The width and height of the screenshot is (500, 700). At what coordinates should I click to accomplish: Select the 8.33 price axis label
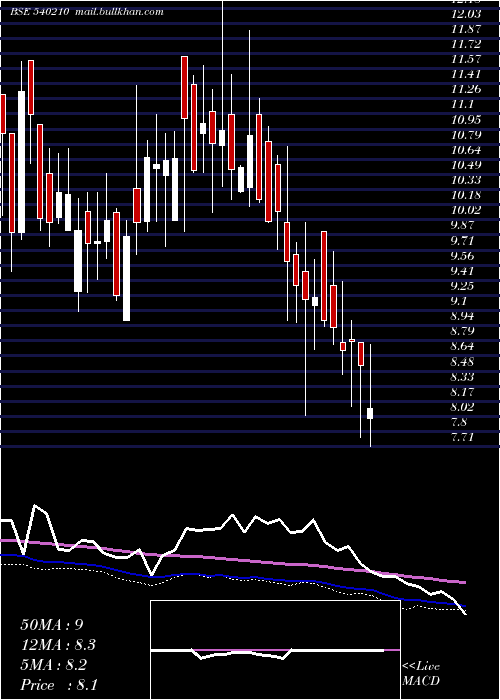point(464,377)
